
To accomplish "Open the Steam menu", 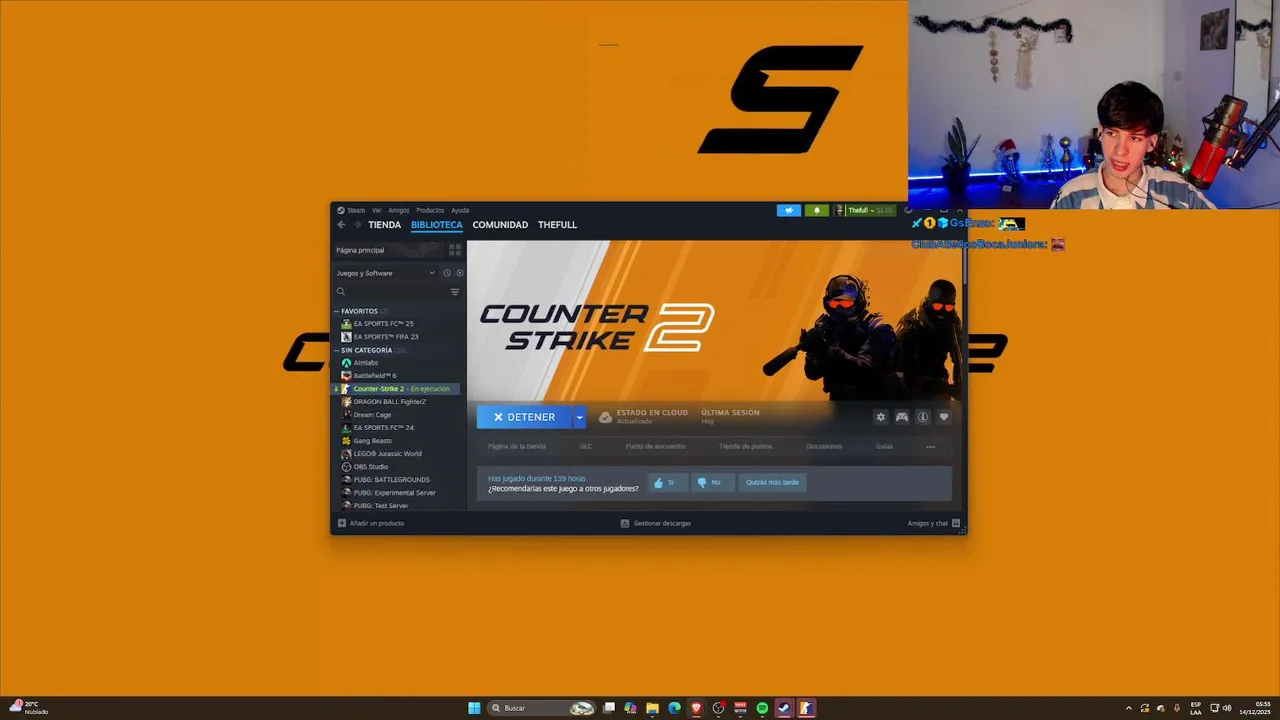I will point(351,210).
